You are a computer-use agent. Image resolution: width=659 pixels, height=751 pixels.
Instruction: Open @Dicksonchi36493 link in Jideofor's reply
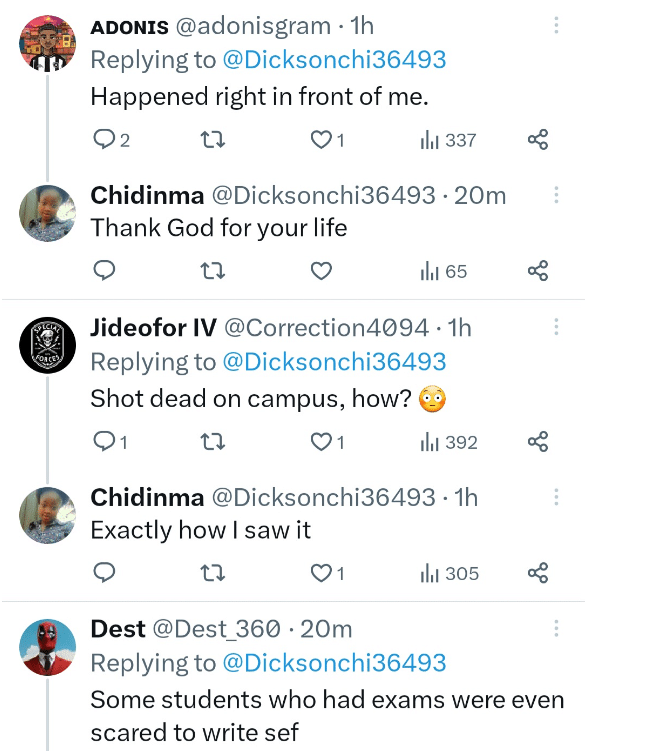tap(333, 361)
